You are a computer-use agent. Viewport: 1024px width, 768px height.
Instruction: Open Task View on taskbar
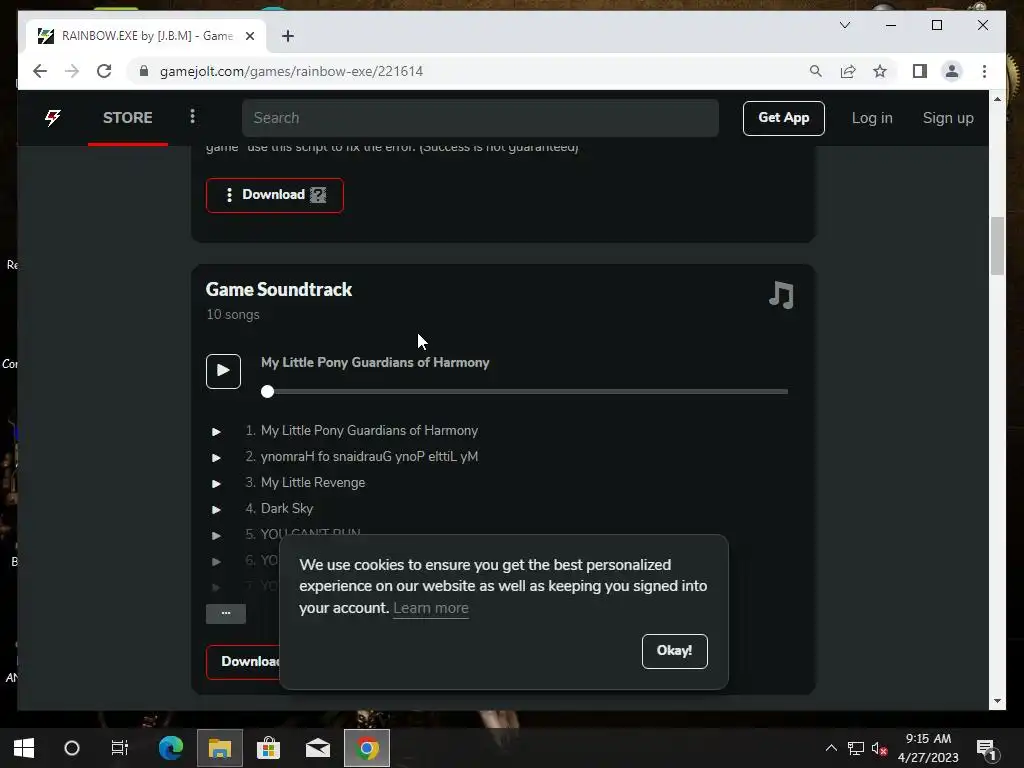pos(120,748)
